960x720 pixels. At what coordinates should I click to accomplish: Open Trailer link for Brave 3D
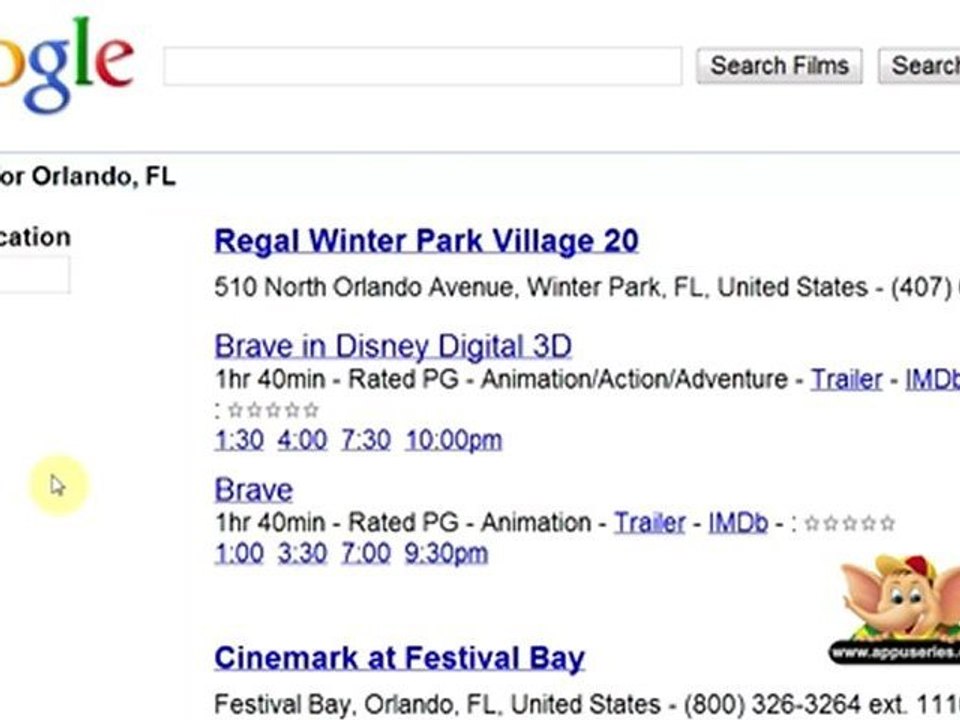846,379
